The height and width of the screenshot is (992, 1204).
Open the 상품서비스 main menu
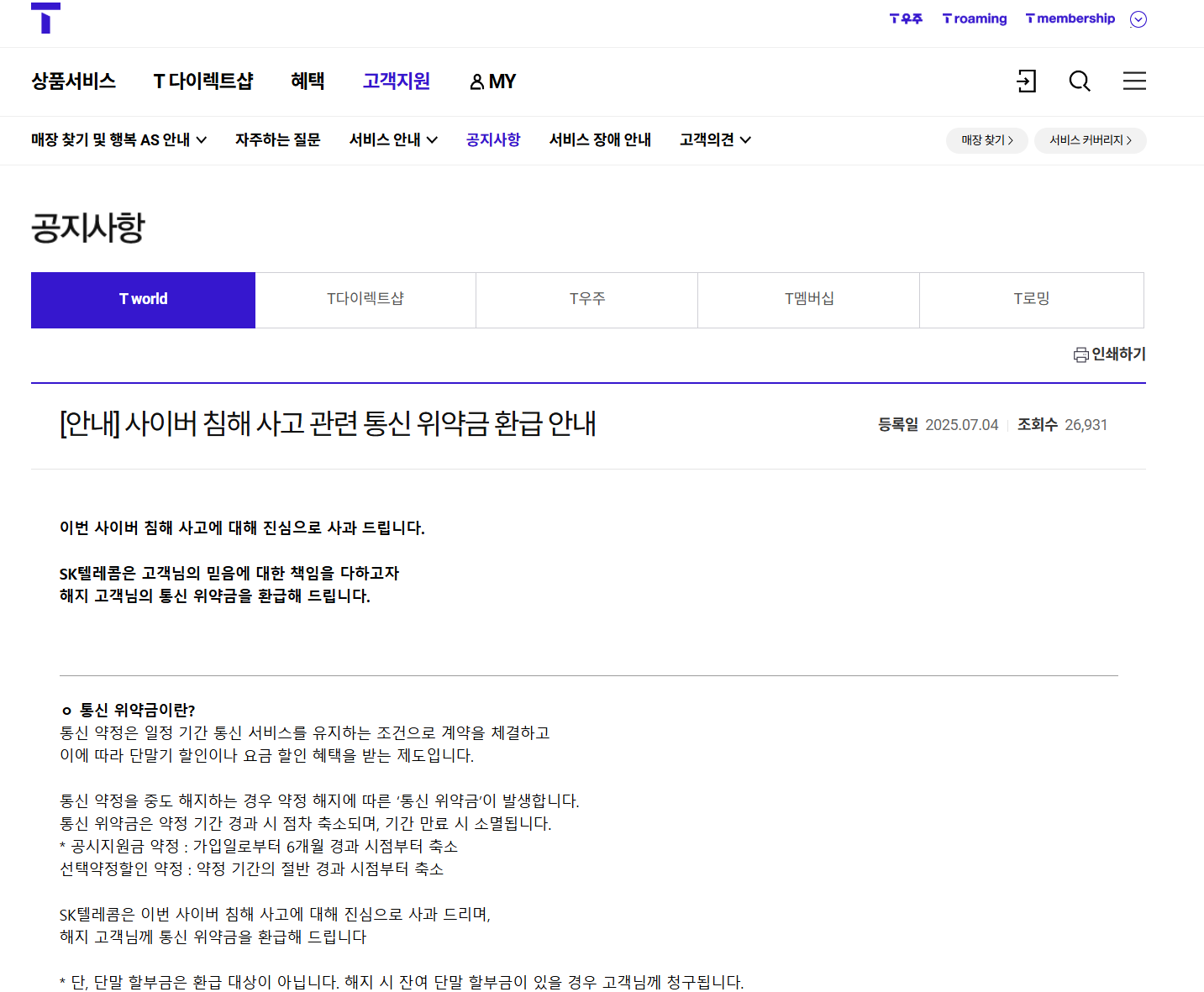(74, 81)
